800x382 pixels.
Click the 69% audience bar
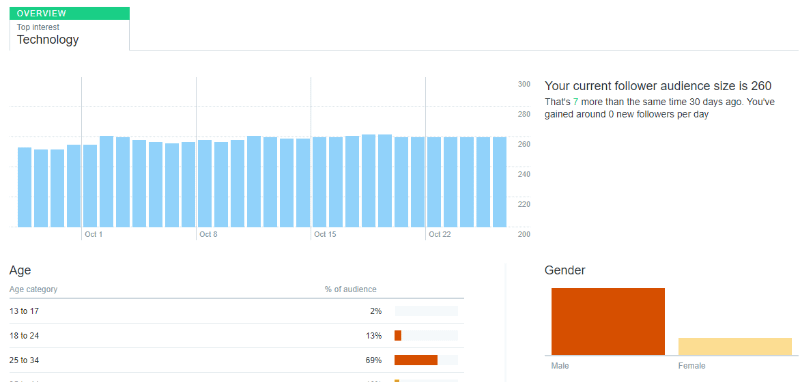[416, 360]
